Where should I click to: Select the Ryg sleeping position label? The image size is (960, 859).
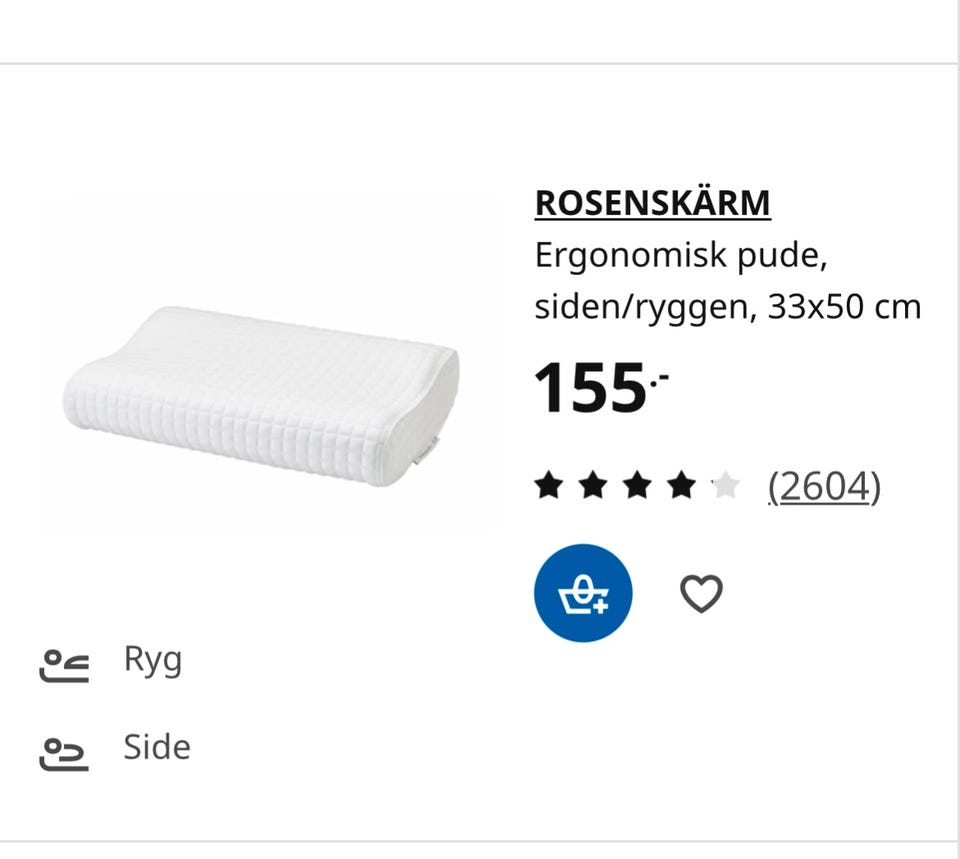pos(153,660)
